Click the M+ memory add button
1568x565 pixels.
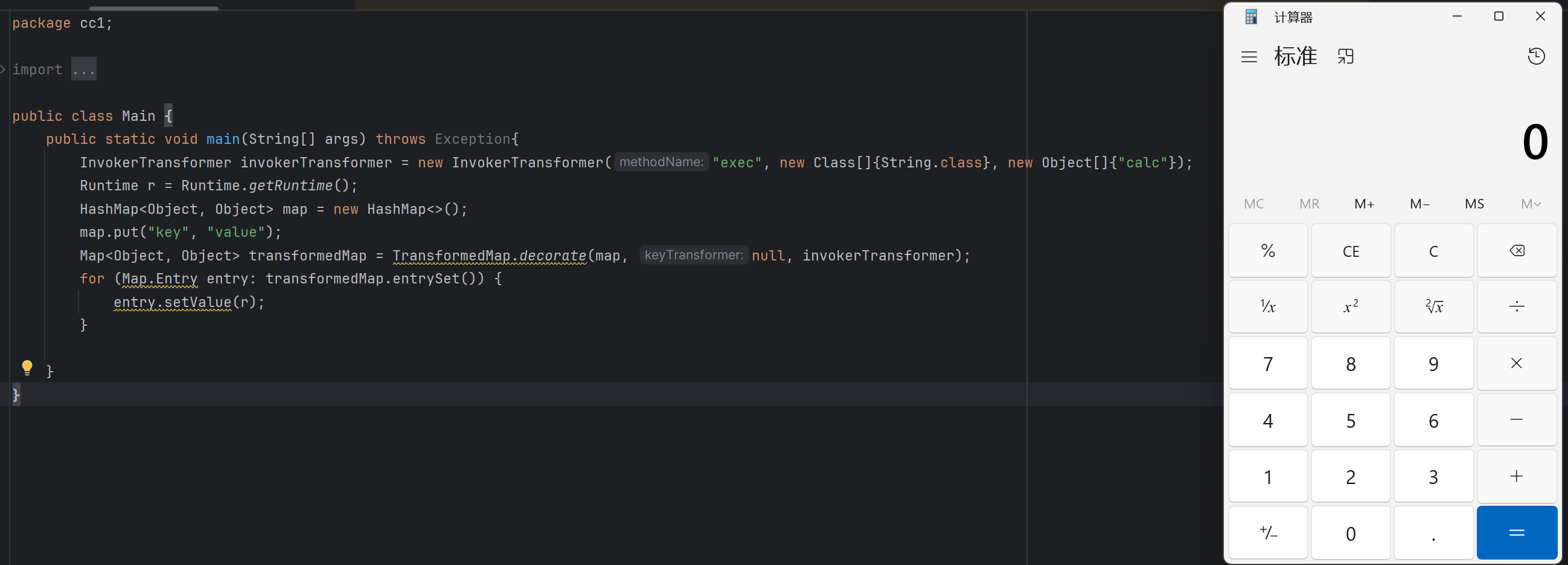coord(1365,204)
